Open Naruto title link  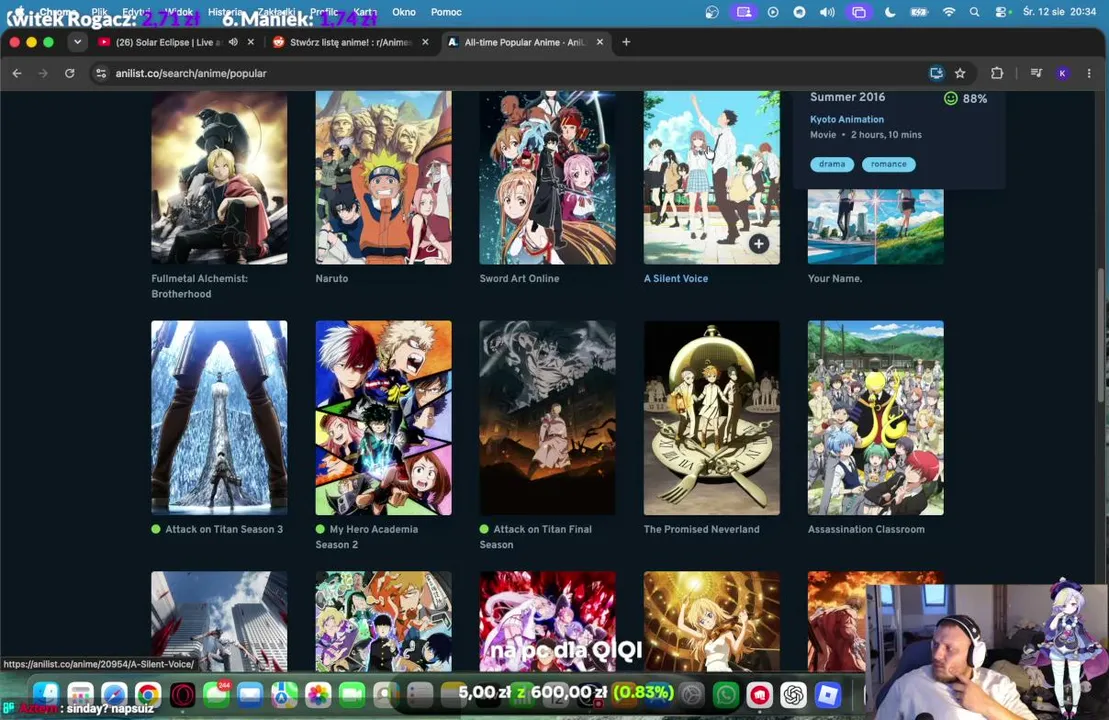coord(332,279)
